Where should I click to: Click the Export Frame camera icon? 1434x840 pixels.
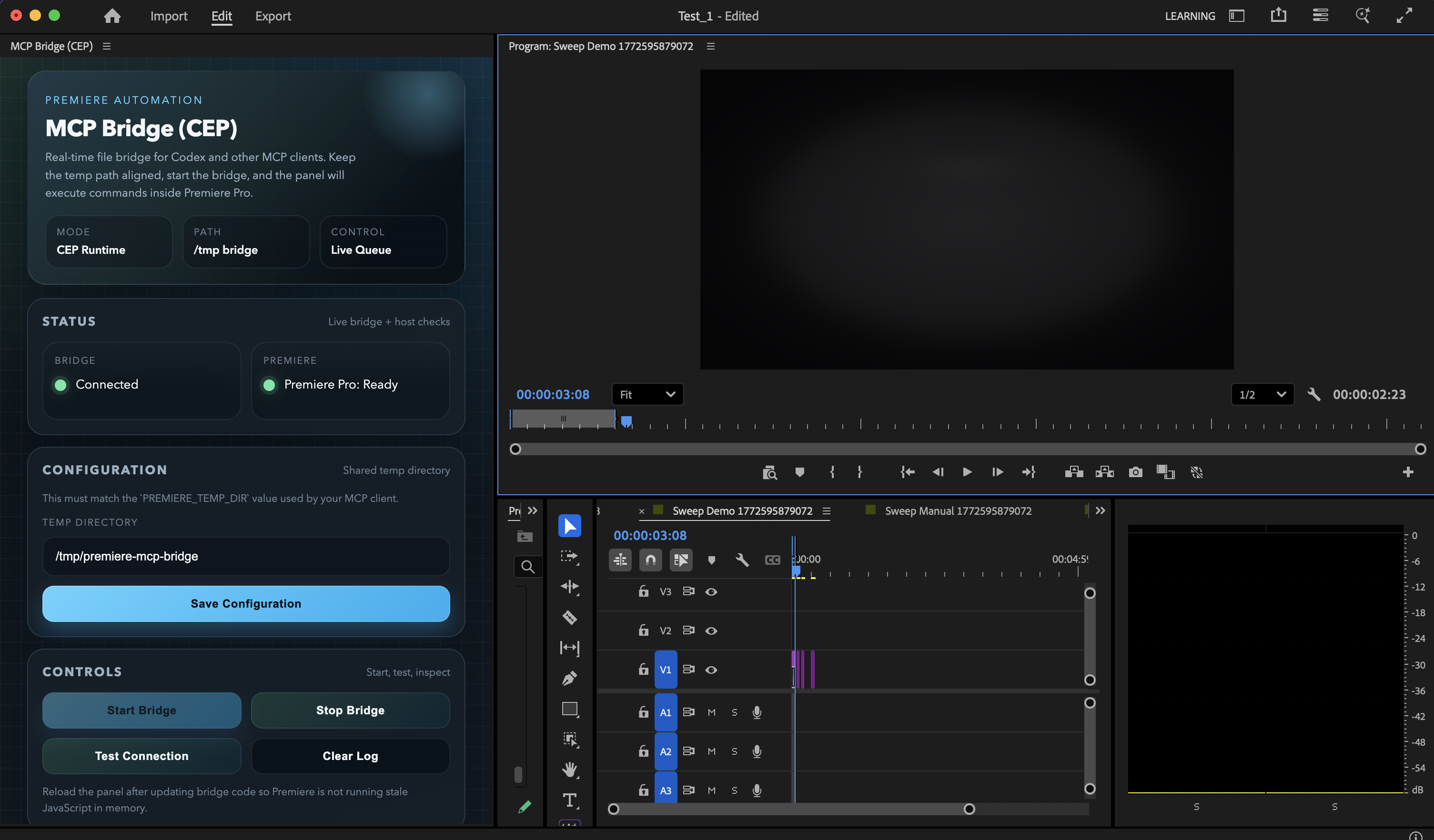tap(1135, 472)
